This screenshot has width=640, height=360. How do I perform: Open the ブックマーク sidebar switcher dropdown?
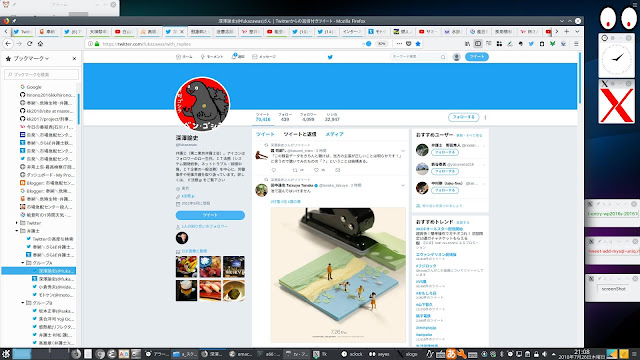pos(31,59)
